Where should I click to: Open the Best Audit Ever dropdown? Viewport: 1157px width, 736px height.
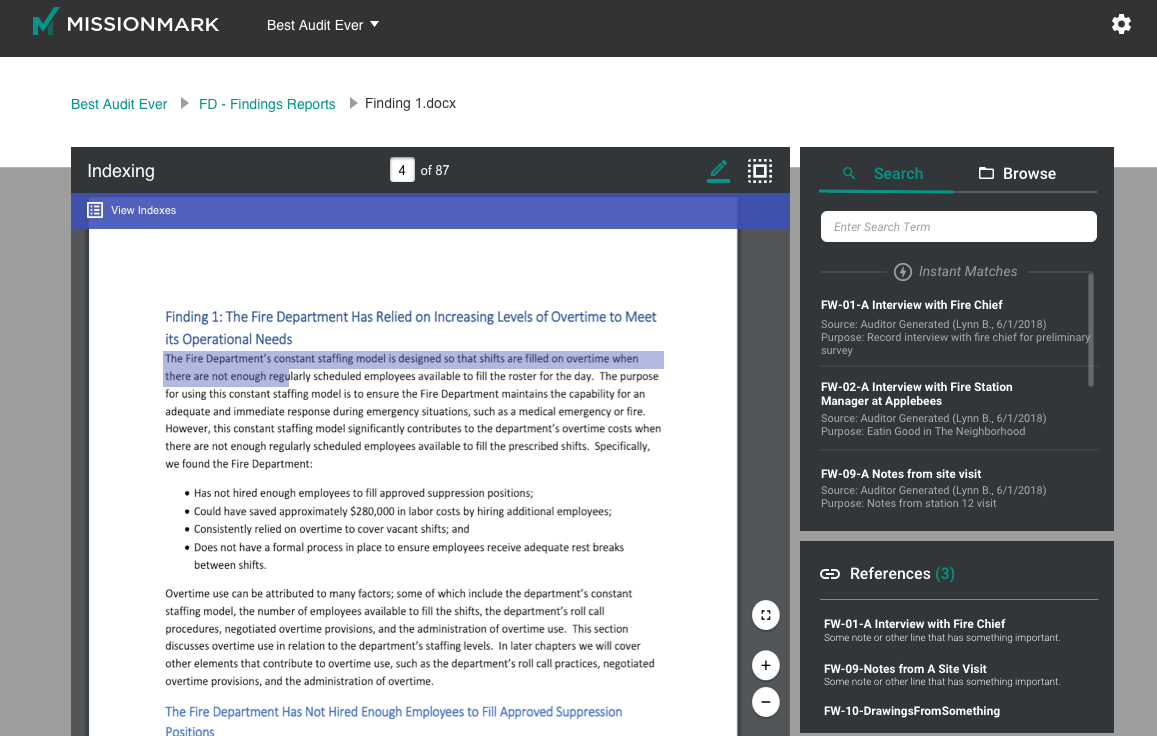point(323,25)
